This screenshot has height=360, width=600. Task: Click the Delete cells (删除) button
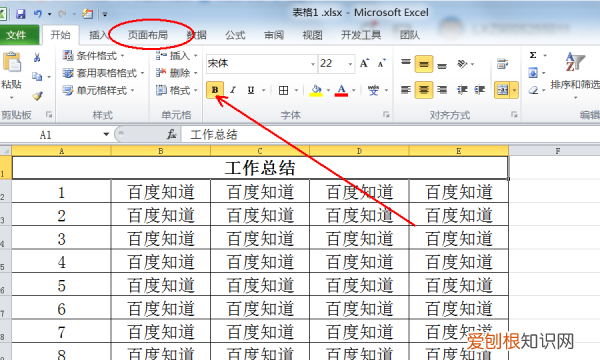pyautogui.click(x=176, y=73)
